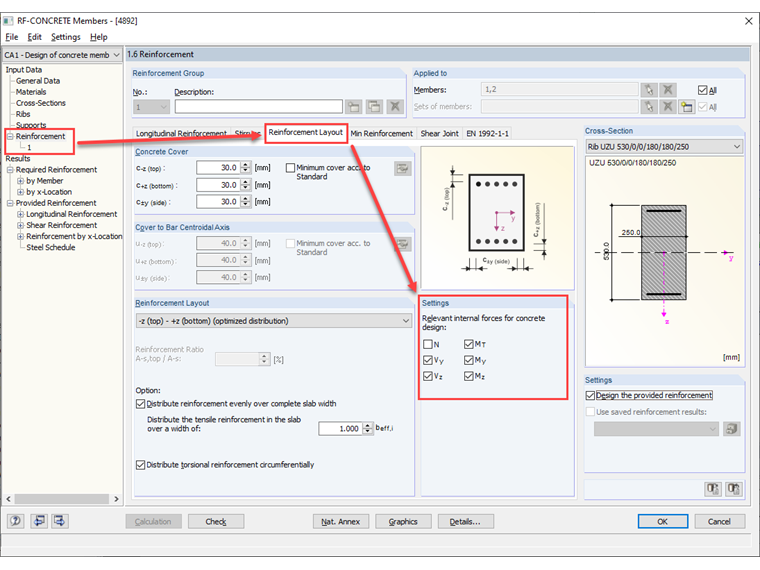The height and width of the screenshot is (570, 760).
Task: Click RF-CONCRETE application icon in title bar
Action: (8, 21)
